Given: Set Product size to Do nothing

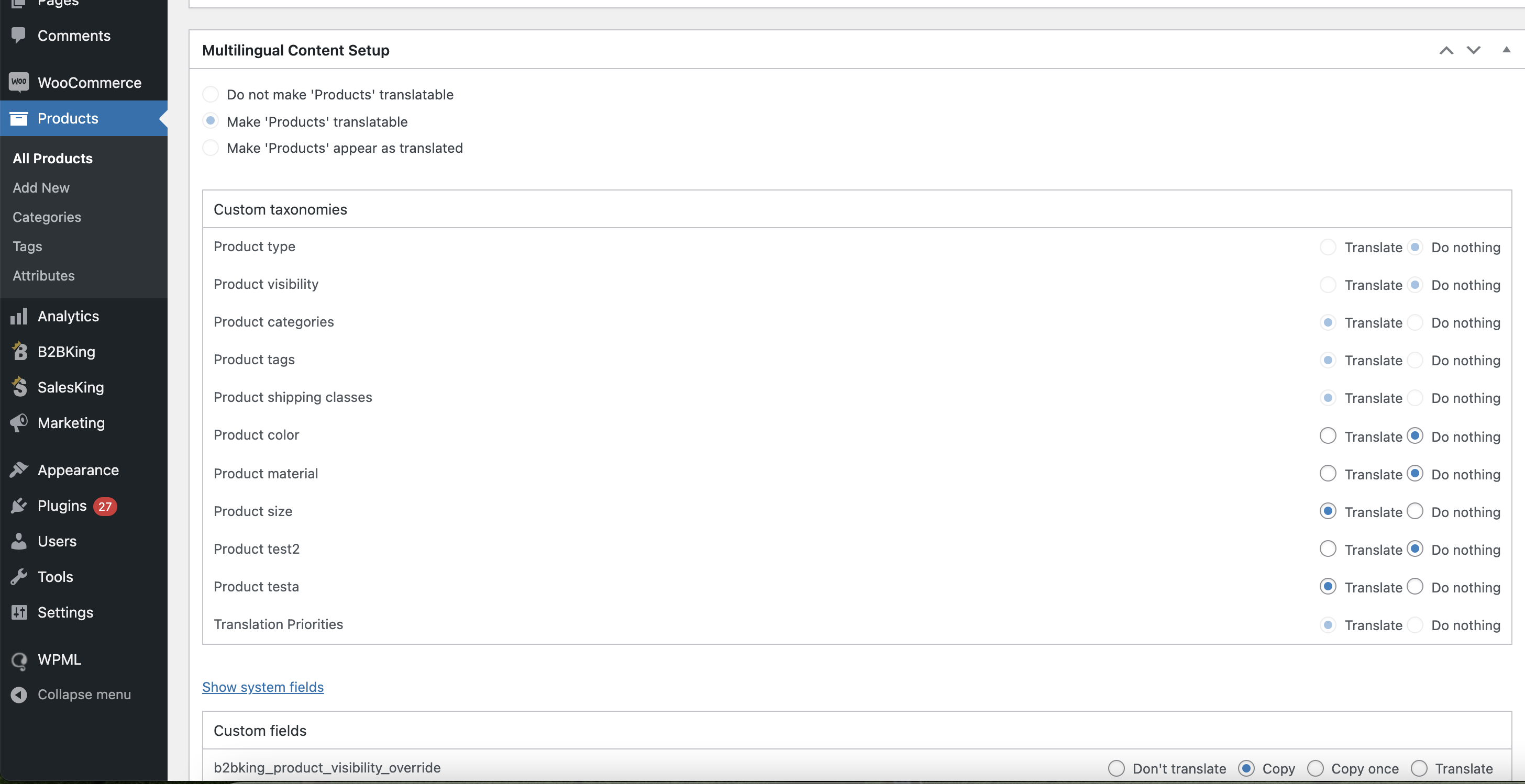Looking at the screenshot, I should pyautogui.click(x=1415, y=511).
